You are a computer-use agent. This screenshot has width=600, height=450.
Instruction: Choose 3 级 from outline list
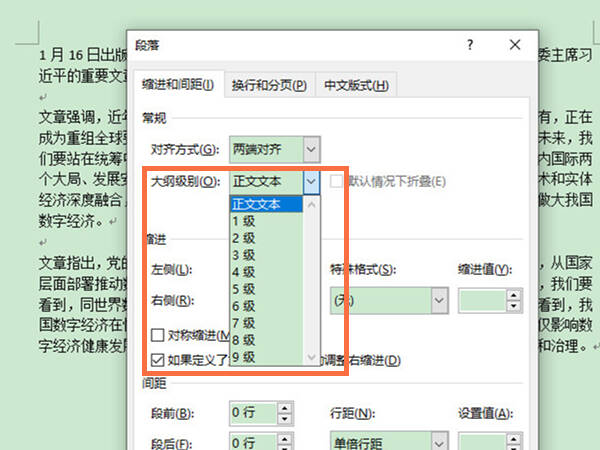pos(266,255)
